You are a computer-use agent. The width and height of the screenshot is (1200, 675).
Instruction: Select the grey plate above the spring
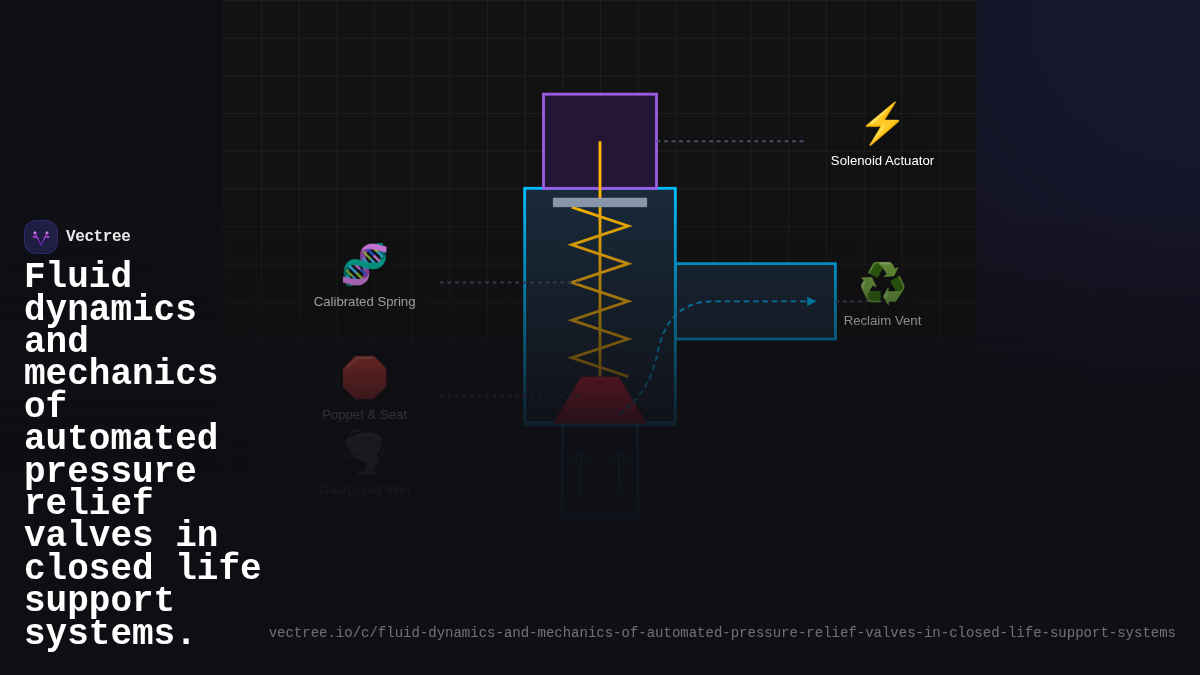tap(600, 202)
